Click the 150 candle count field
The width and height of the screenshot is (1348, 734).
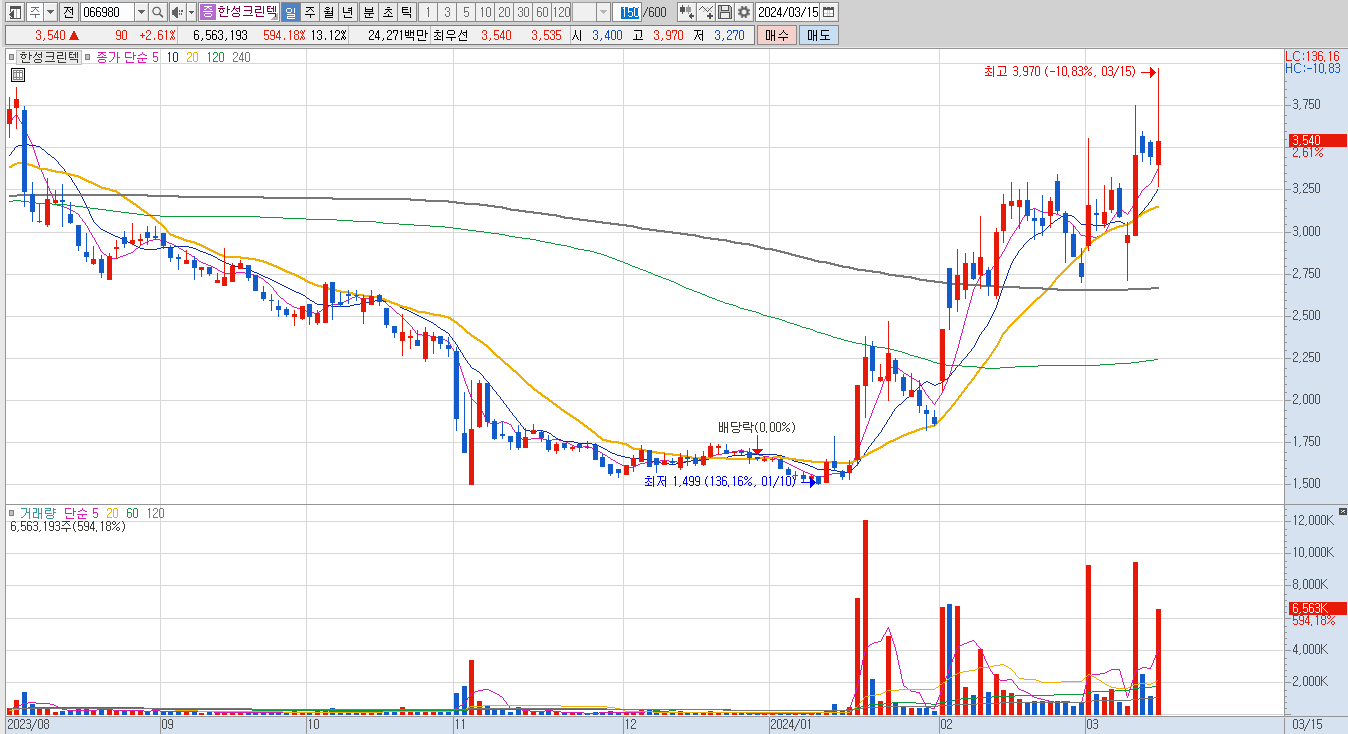[x=629, y=12]
